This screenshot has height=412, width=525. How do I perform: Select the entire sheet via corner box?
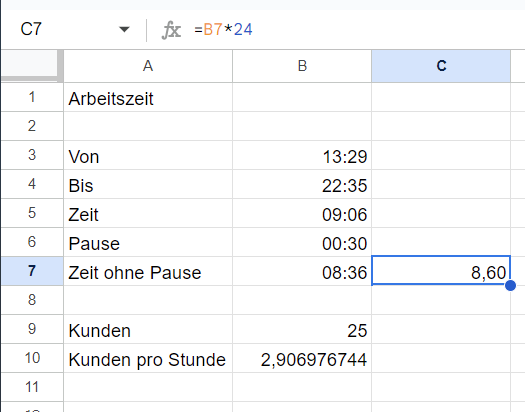[31, 66]
